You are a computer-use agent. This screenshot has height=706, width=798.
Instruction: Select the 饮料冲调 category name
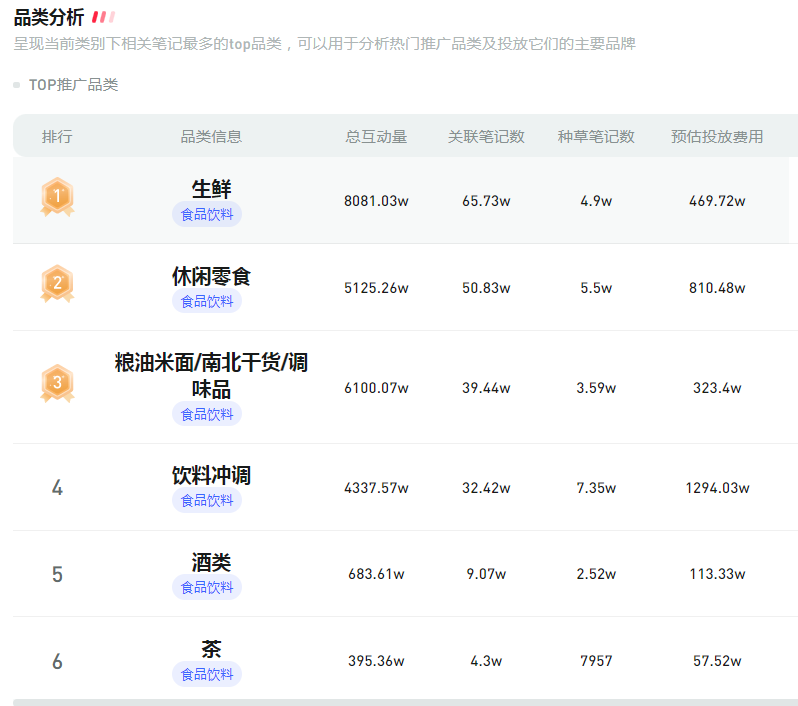coord(211,475)
